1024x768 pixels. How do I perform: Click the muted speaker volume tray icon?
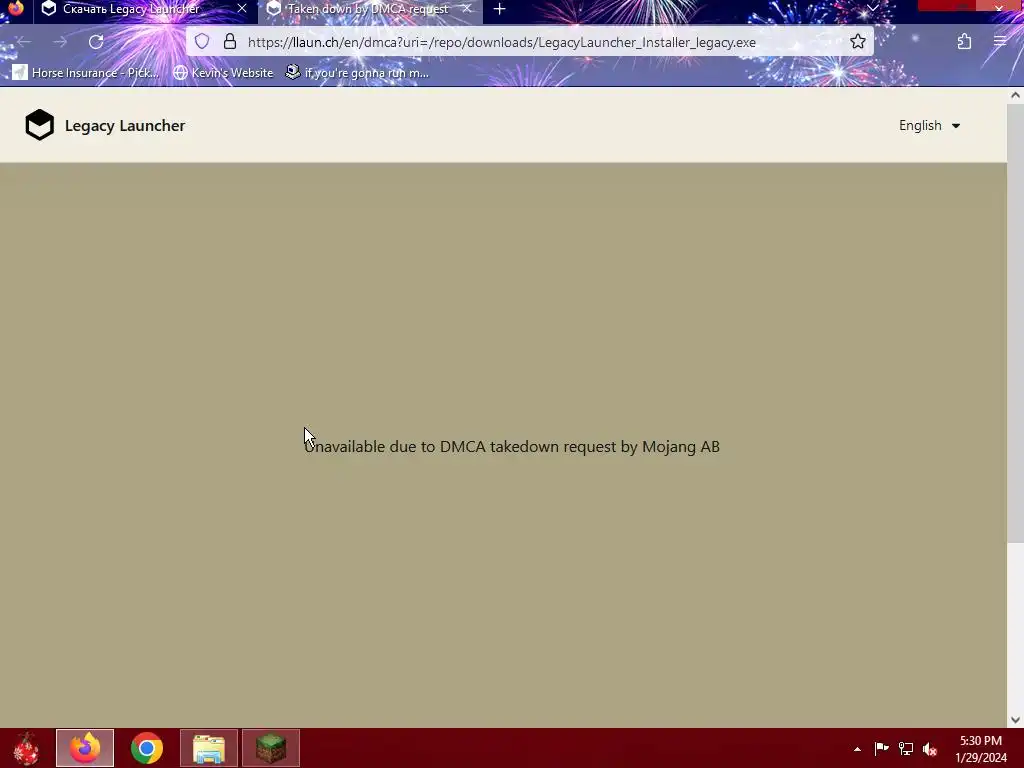click(930, 749)
